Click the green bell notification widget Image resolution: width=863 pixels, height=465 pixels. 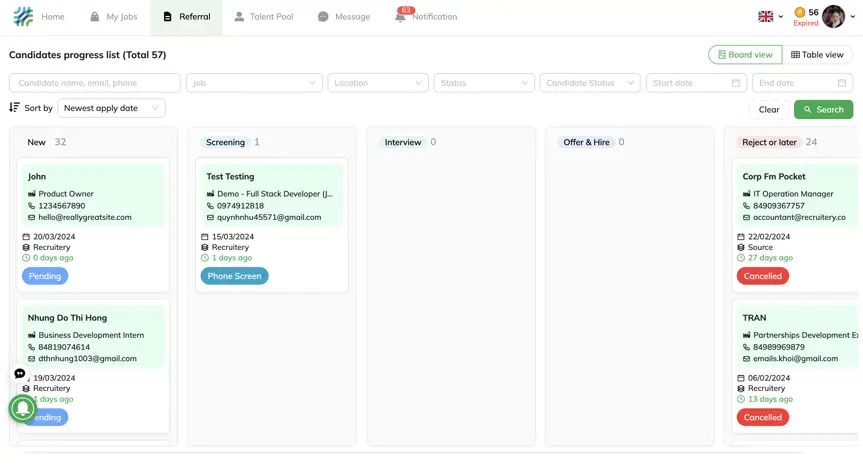pyautogui.click(x=23, y=408)
